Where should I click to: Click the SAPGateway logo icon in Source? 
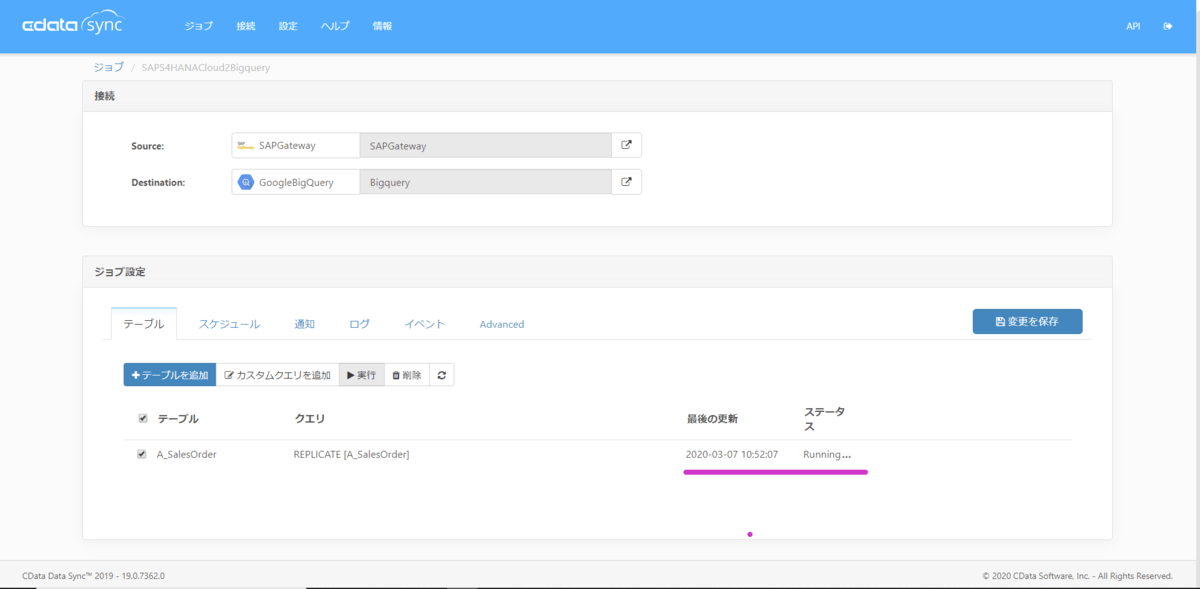tap(245, 145)
